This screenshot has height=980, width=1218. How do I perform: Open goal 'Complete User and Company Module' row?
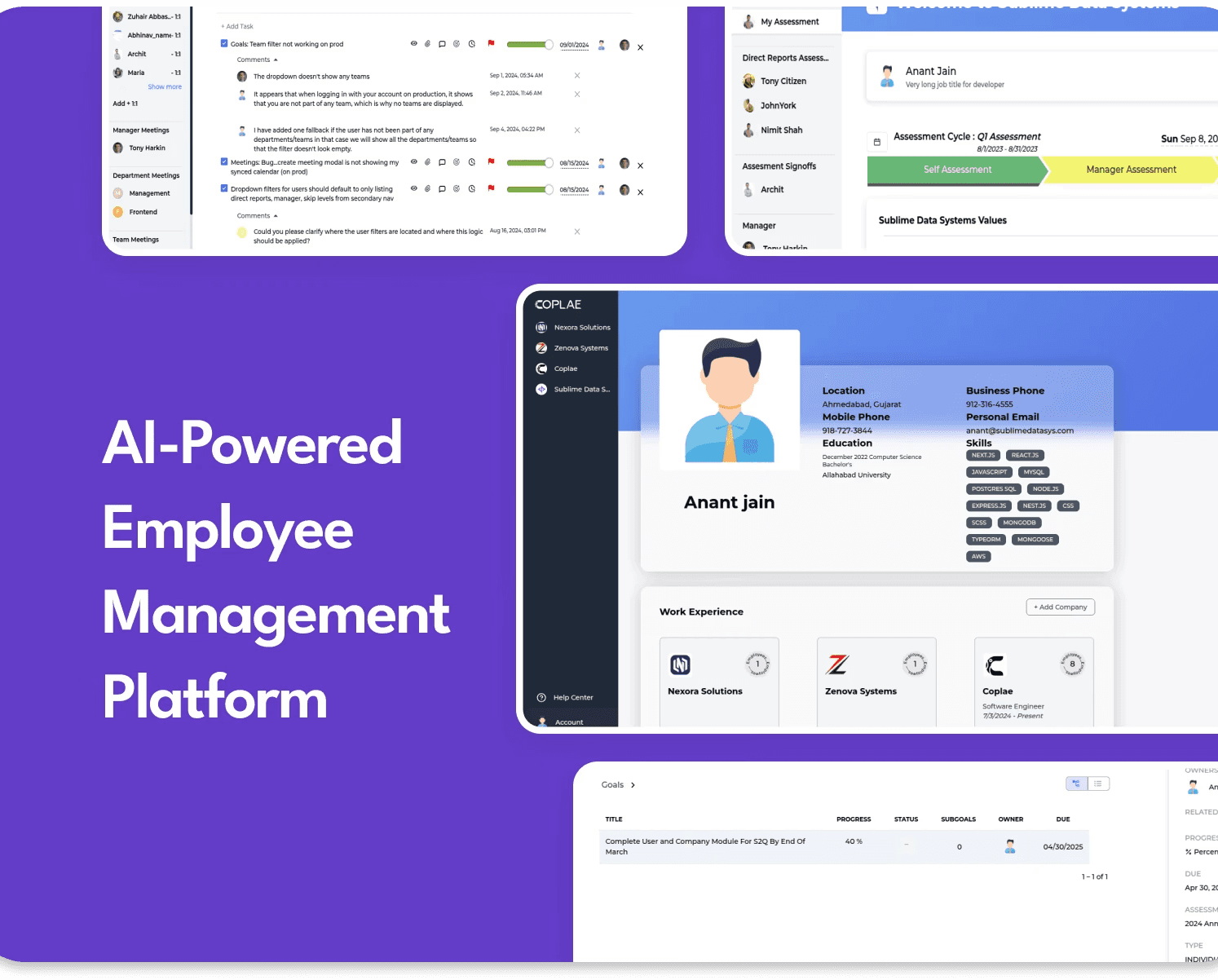[x=844, y=846]
